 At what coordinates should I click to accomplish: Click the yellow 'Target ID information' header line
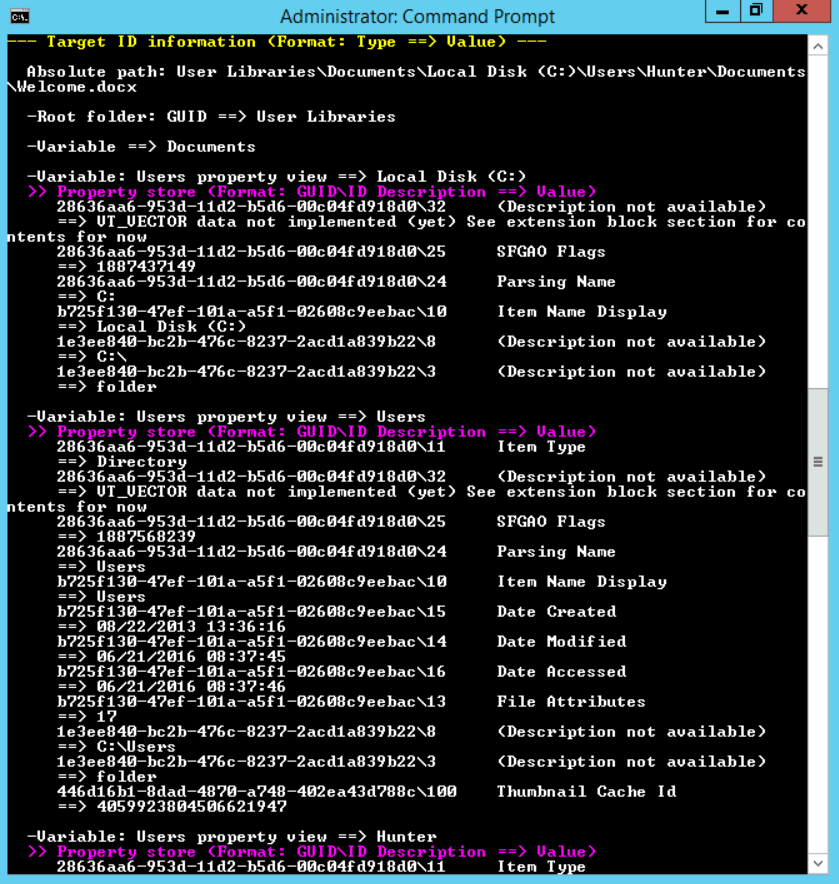(277, 42)
